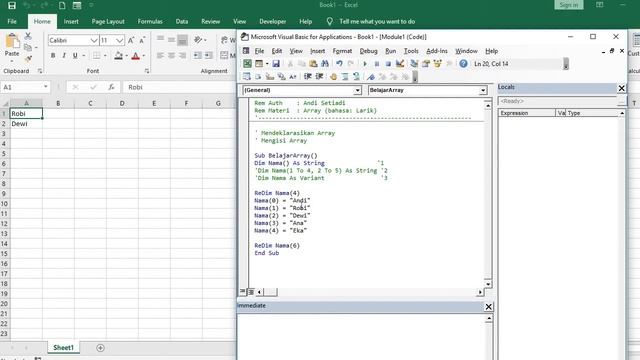This screenshot has height=360, width=640.
Task: Toggle Breakpoint hand icon in Edit toolbar
Action: [333, 76]
